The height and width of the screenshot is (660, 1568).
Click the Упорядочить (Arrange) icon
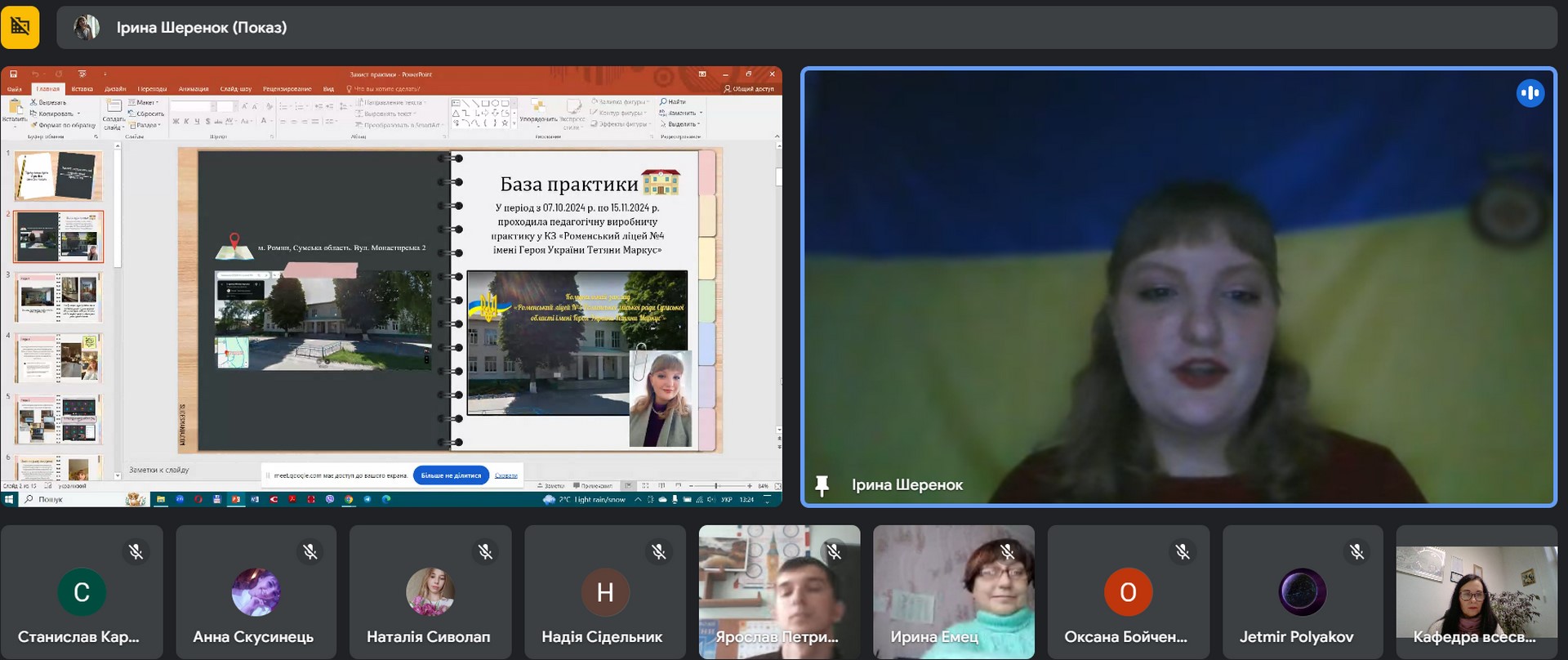click(x=538, y=106)
